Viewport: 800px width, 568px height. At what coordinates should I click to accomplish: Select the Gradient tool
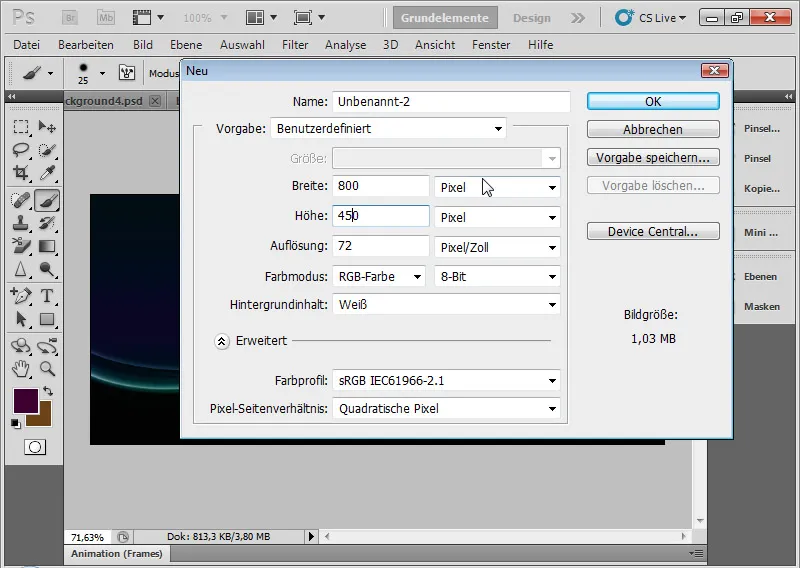[x=47, y=246]
